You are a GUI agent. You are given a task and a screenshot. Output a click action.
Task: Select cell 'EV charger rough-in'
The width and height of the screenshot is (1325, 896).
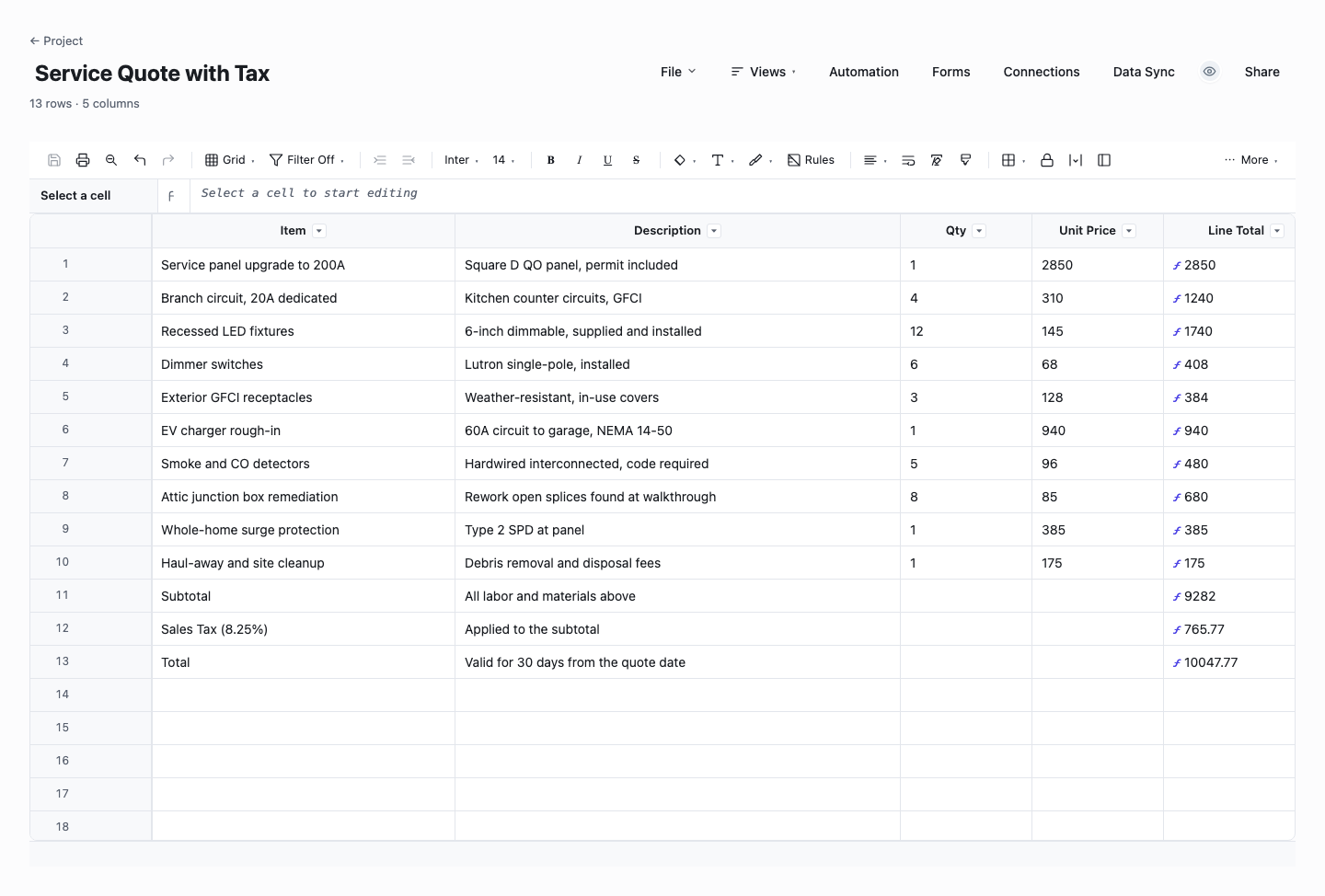click(304, 431)
